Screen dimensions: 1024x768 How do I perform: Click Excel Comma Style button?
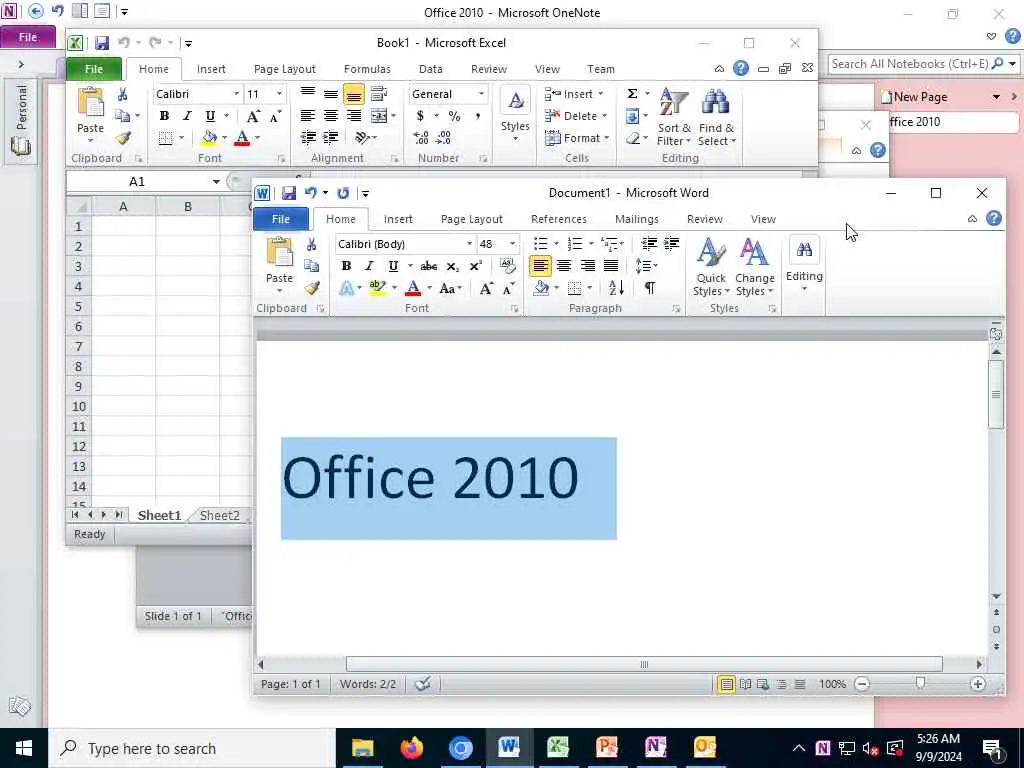tap(478, 116)
